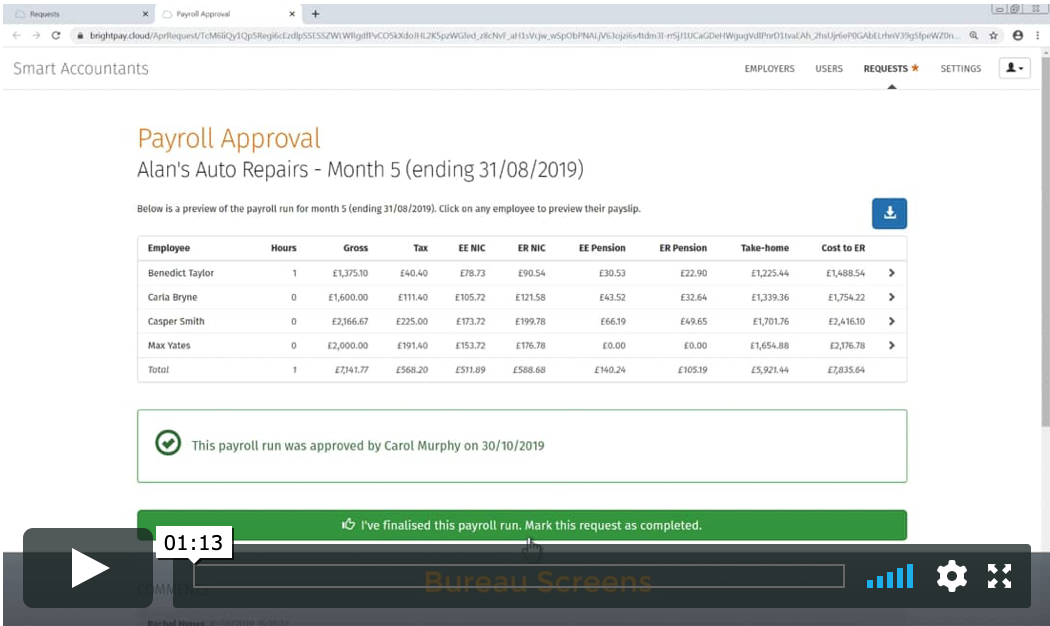The height and width of the screenshot is (626, 1050).
Task: Go to the Employers menu
Action: [x=769, y=68]
